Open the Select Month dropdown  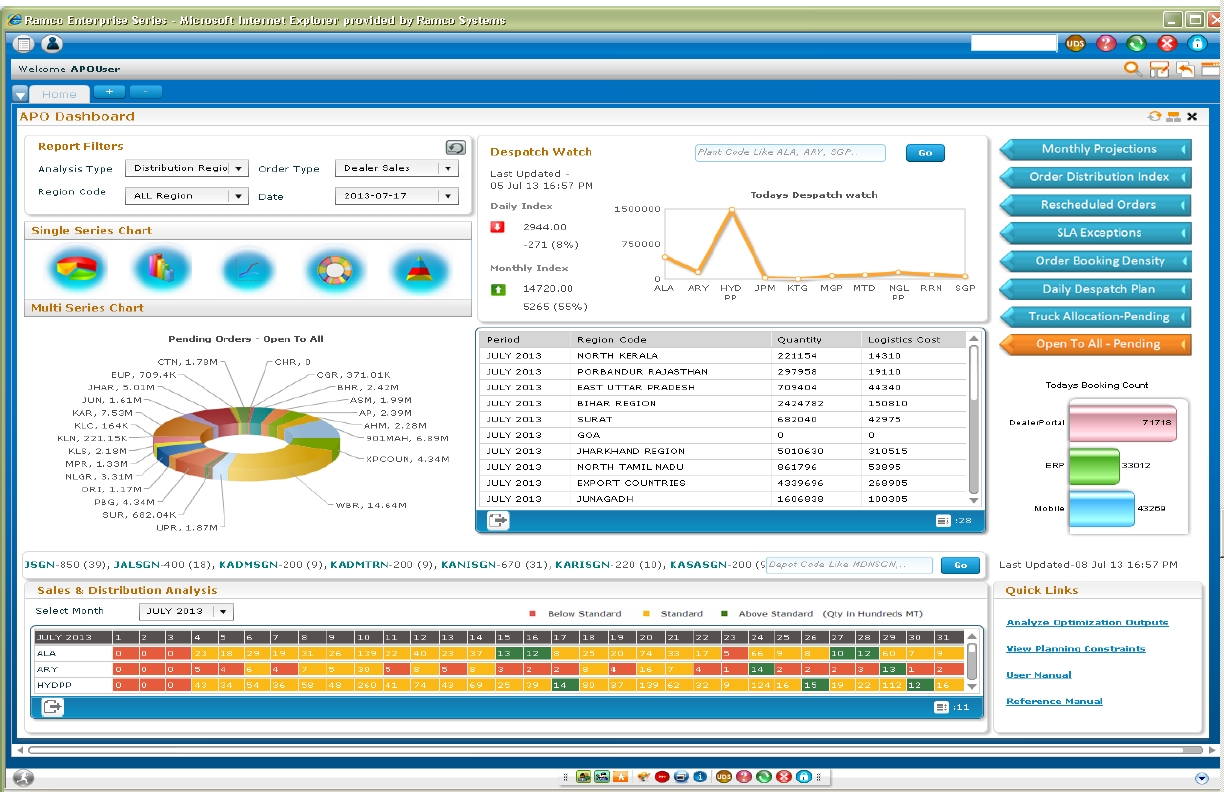tap(224, 612)
